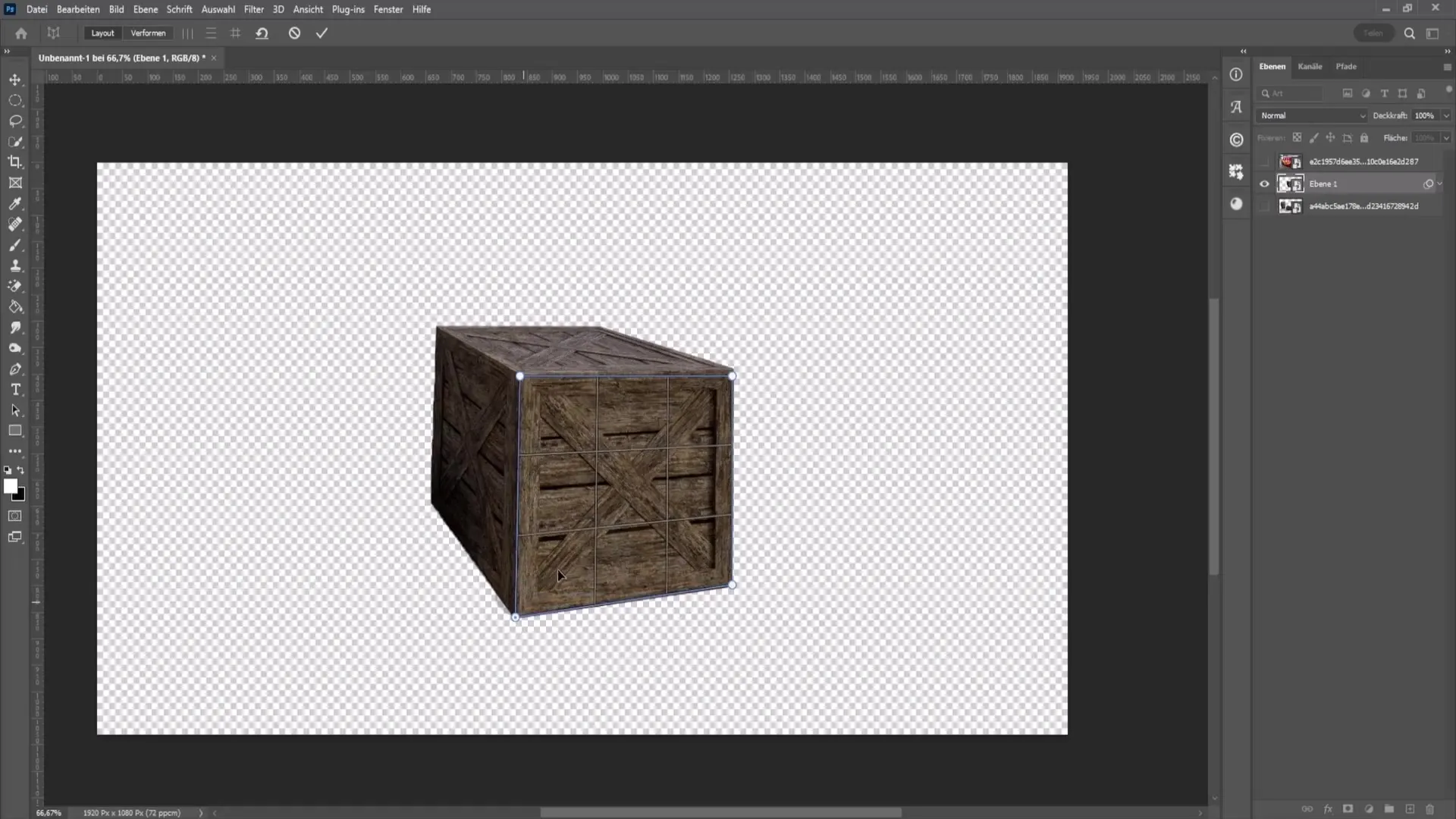Toggle Quick Mask mode
This screenshot has height=819, width=1456.
coord(15,516)
